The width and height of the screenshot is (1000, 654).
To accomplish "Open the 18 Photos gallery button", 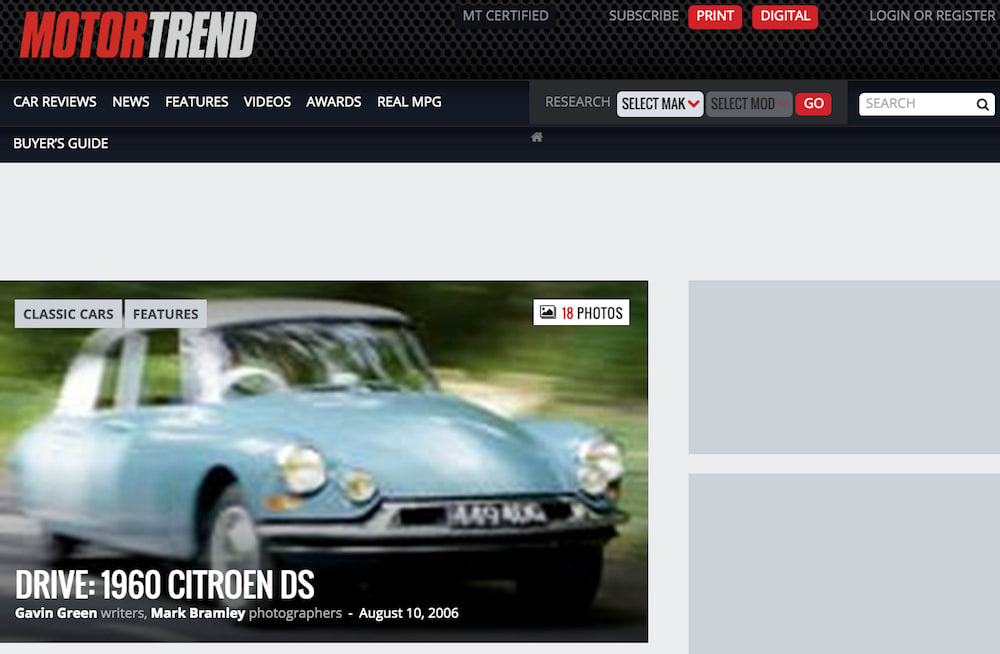I will tap(581, 313).
